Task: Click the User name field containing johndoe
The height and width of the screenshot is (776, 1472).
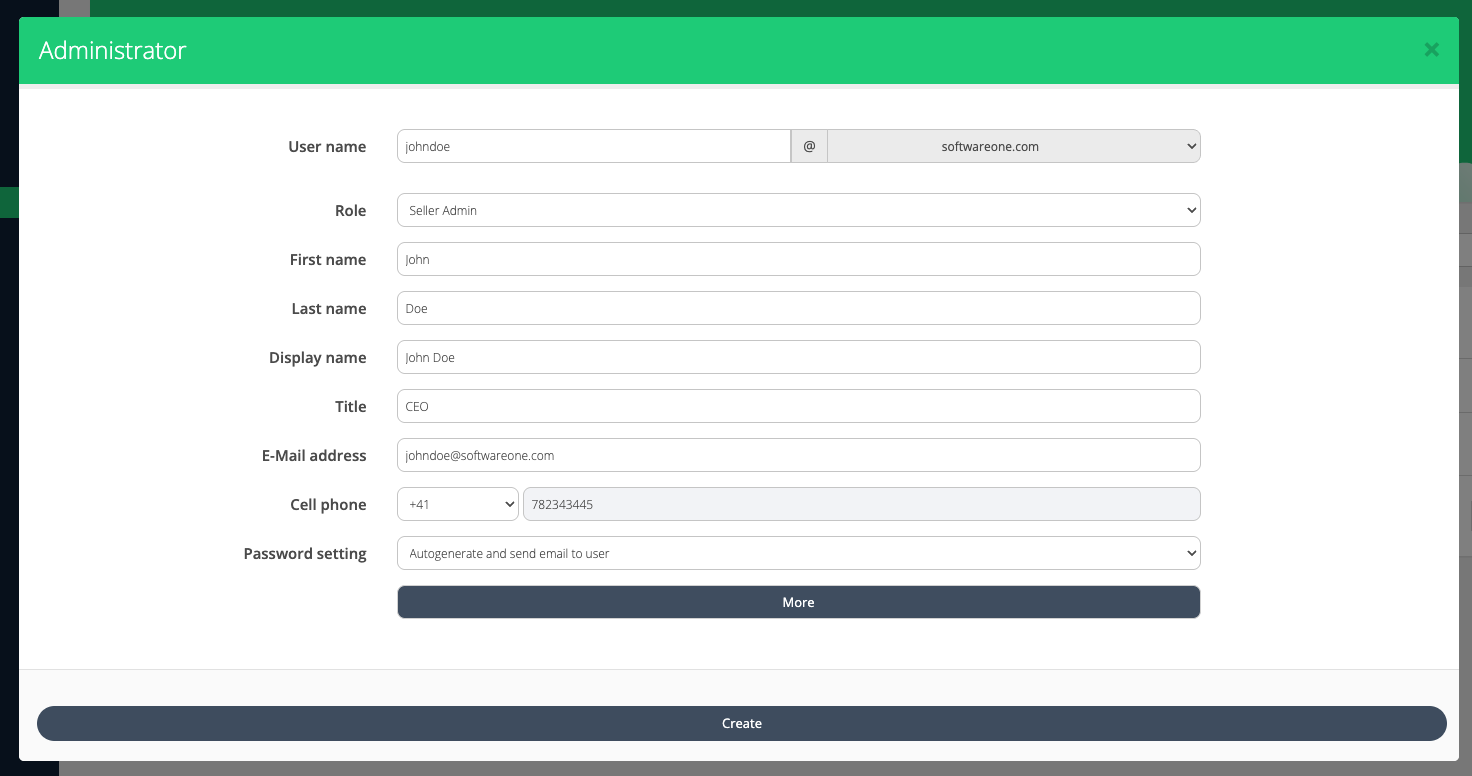Action: 593,146
